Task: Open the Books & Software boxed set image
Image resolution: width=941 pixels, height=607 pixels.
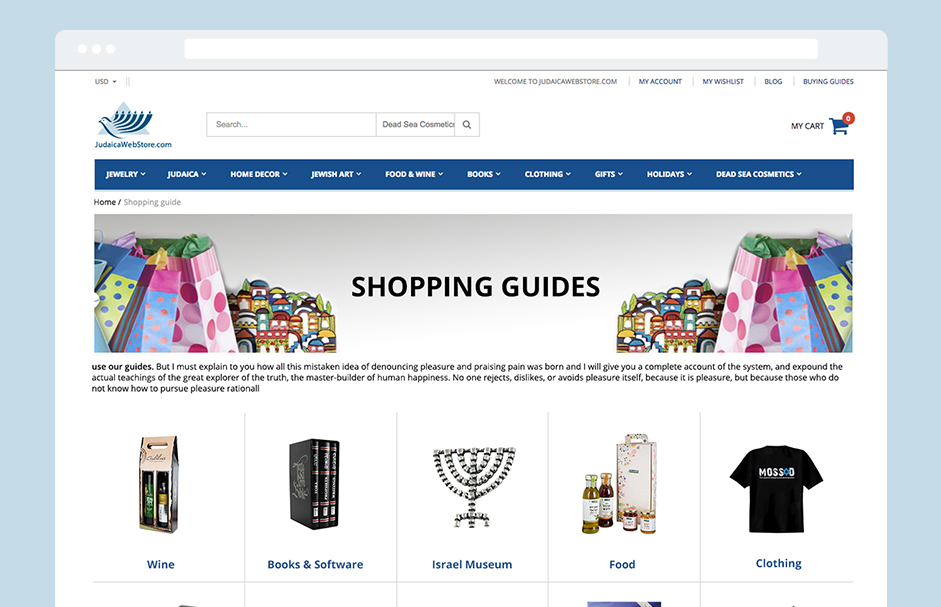Action: click(x=314, y=484)
